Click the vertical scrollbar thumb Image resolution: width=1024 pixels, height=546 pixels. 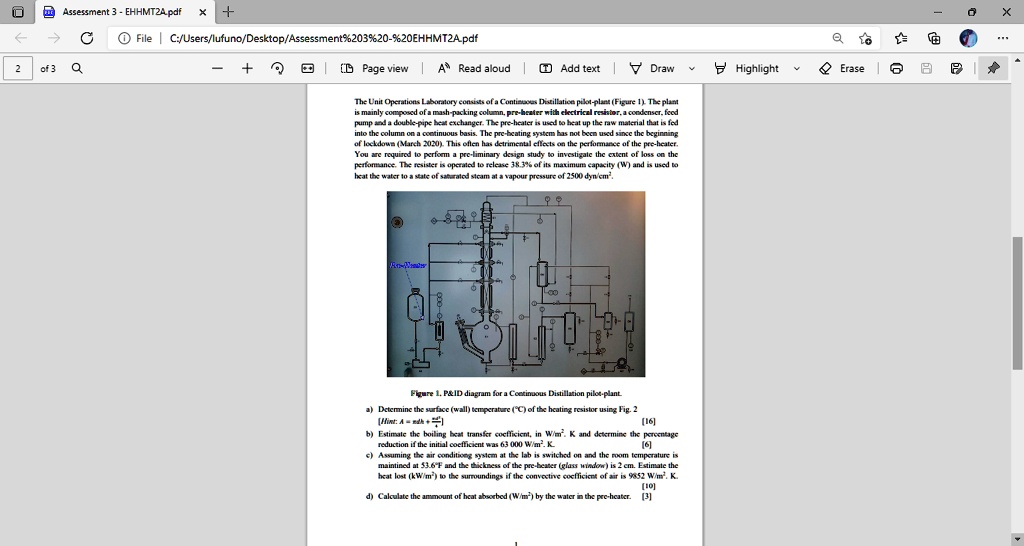tap(1017, 303)
